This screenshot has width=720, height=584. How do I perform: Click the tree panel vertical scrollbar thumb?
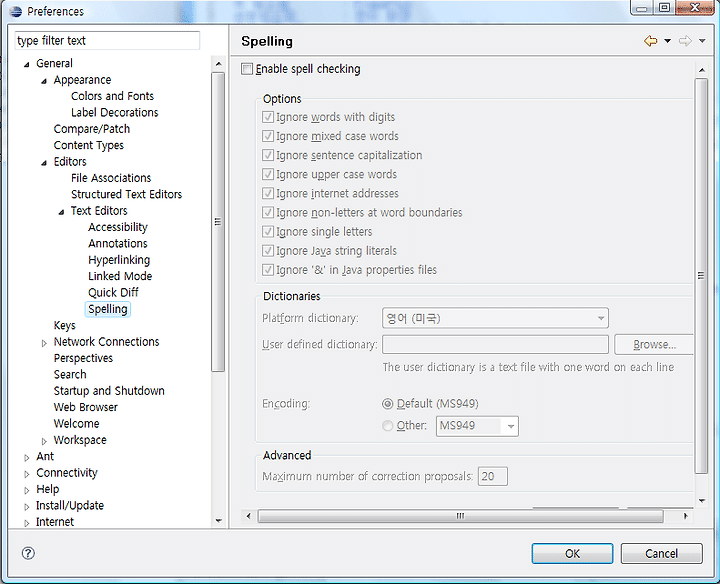click(218, 222)
